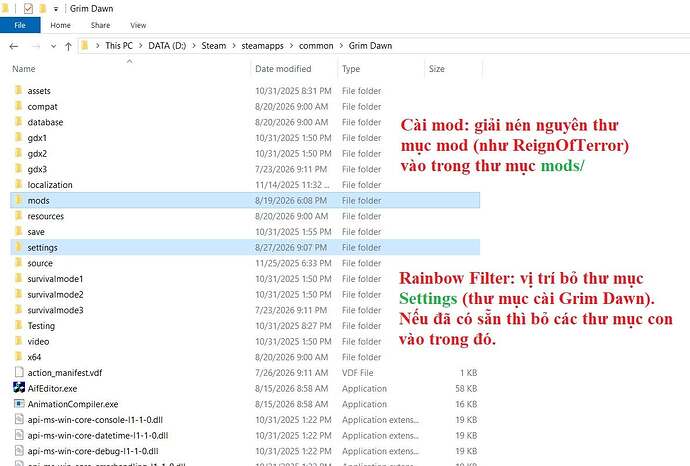Viewport: 690px width, 466px height.
Task: Select the survivalmode3 folder icon
Action: (18, 310)
